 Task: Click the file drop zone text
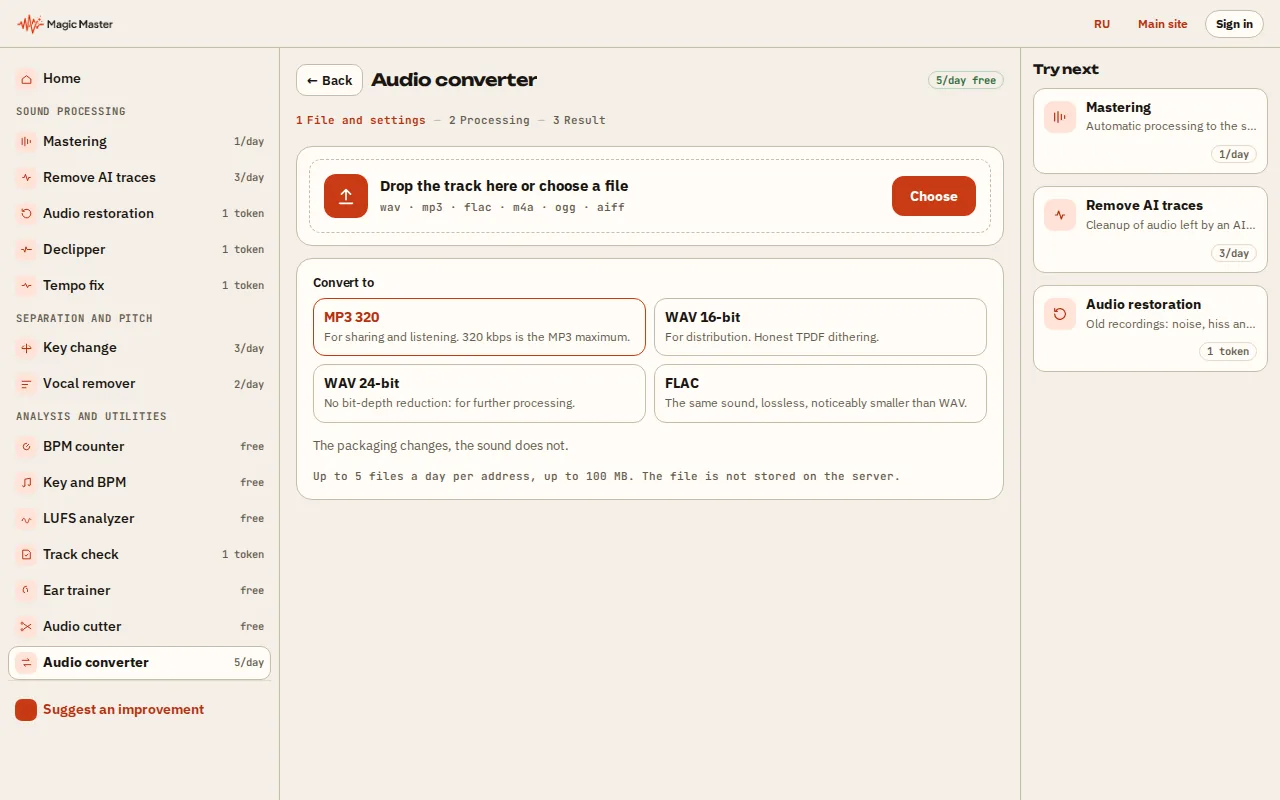pos(504,186)
